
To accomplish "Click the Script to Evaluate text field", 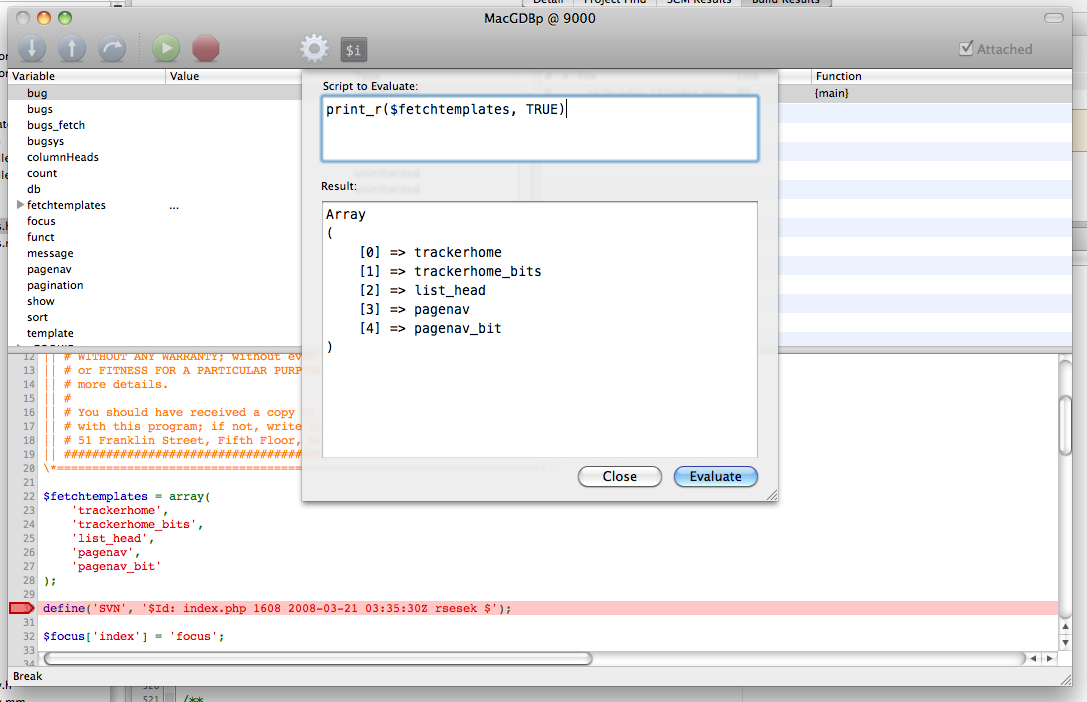I will (540, 129).
